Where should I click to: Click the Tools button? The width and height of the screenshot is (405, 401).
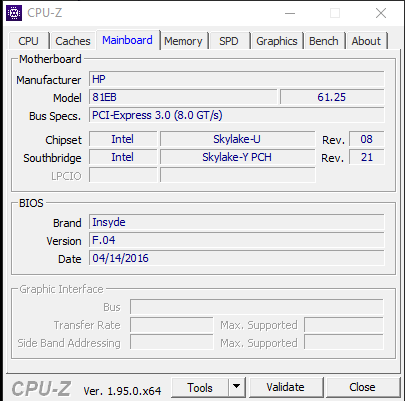pyautogui.click(x=200, y=388)
